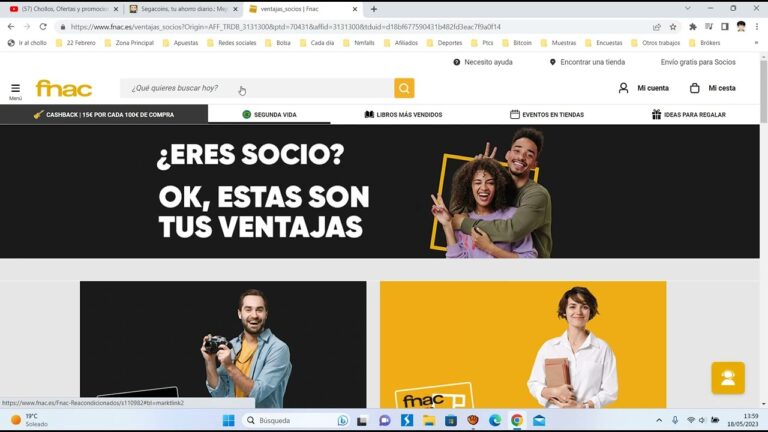Open the Chrome profile avatar
This screenshot has height=432, width=768.
click(x=741, y=27)
